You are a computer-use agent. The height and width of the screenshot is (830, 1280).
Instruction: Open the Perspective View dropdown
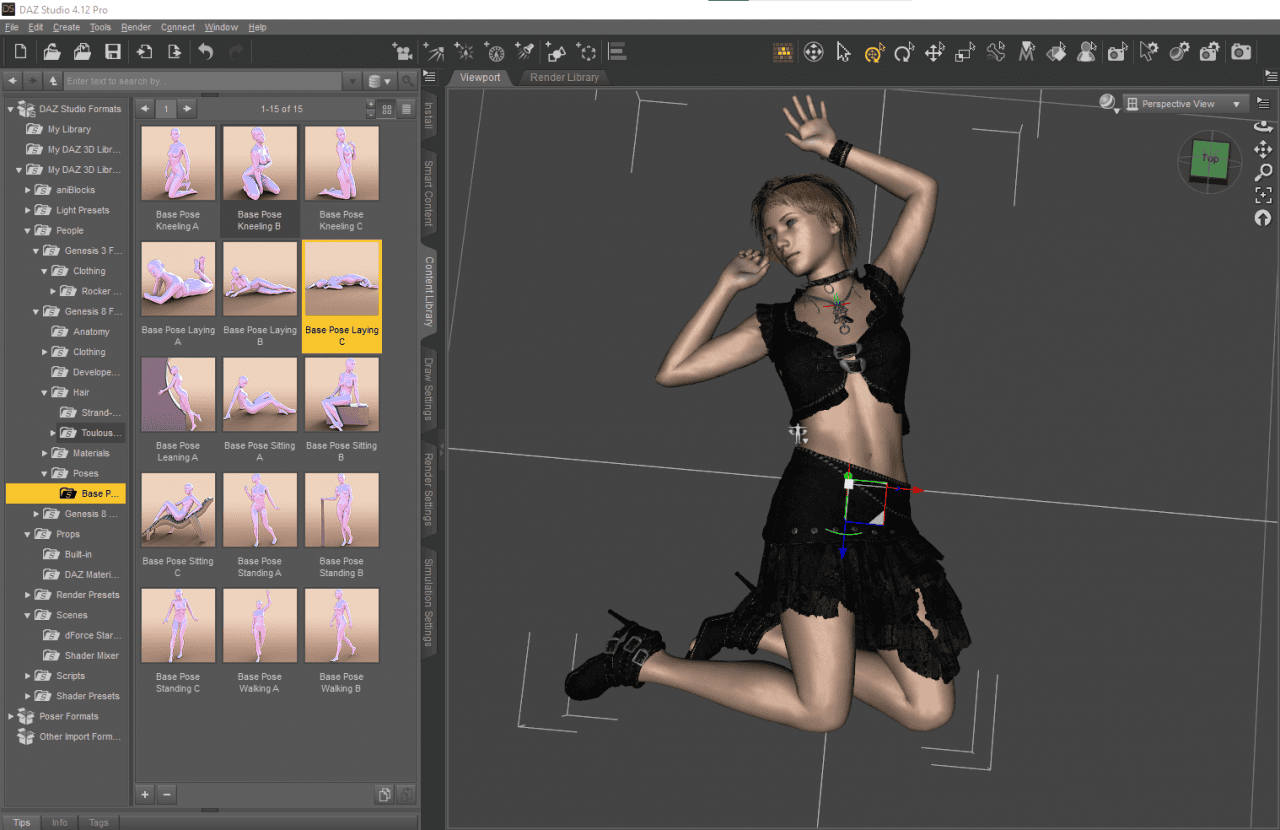click(x=1185, y=103)
